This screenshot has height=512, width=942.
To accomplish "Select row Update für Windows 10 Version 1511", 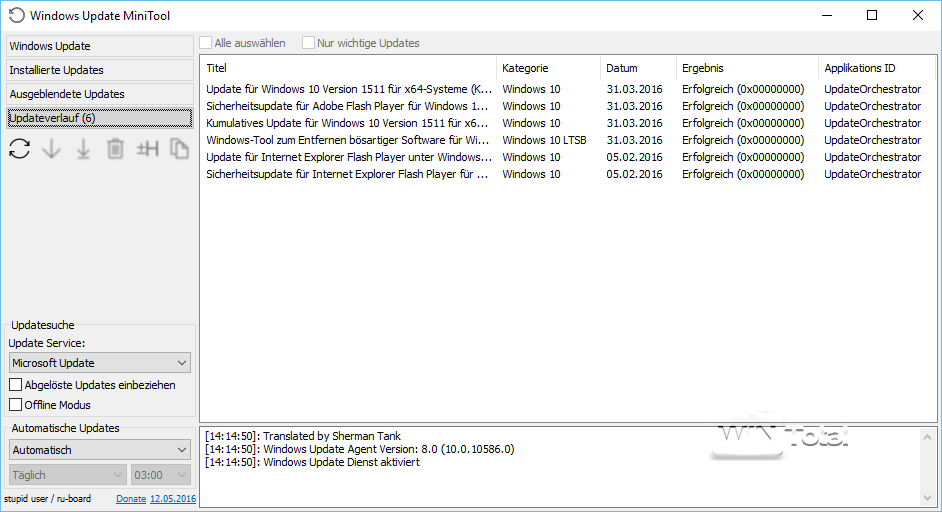I will pyautogui.click(x=568, y=89).
